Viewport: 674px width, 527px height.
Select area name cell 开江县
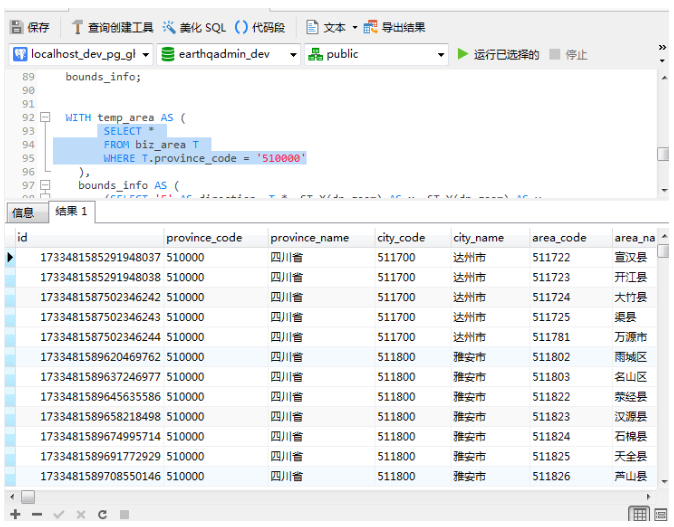pyautogui.click(x=635, y=277)
